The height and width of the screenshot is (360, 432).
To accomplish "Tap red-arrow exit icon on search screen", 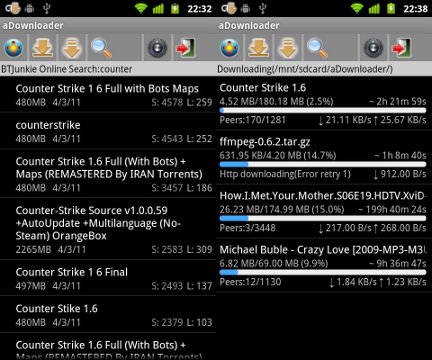I will coord(185,48).
